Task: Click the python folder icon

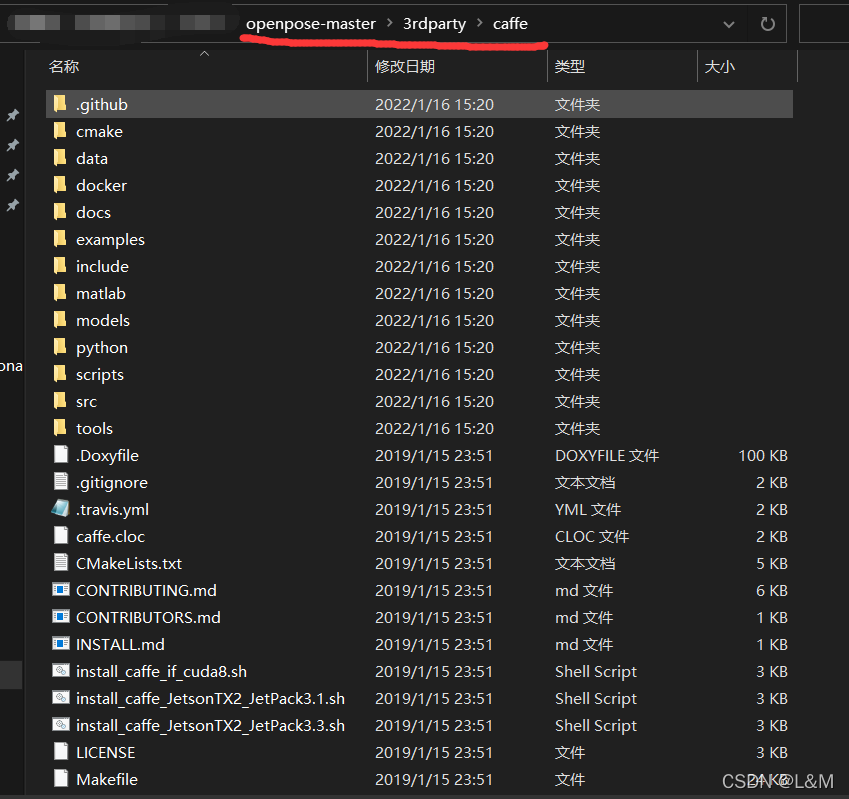Action: pos(60,346)
